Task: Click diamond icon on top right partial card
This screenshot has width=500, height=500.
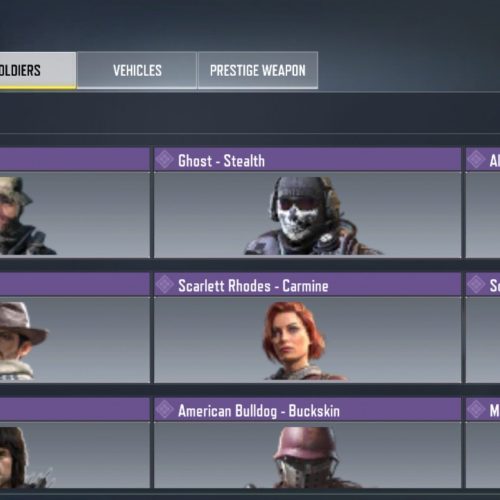Action: (x=476, y=159)
